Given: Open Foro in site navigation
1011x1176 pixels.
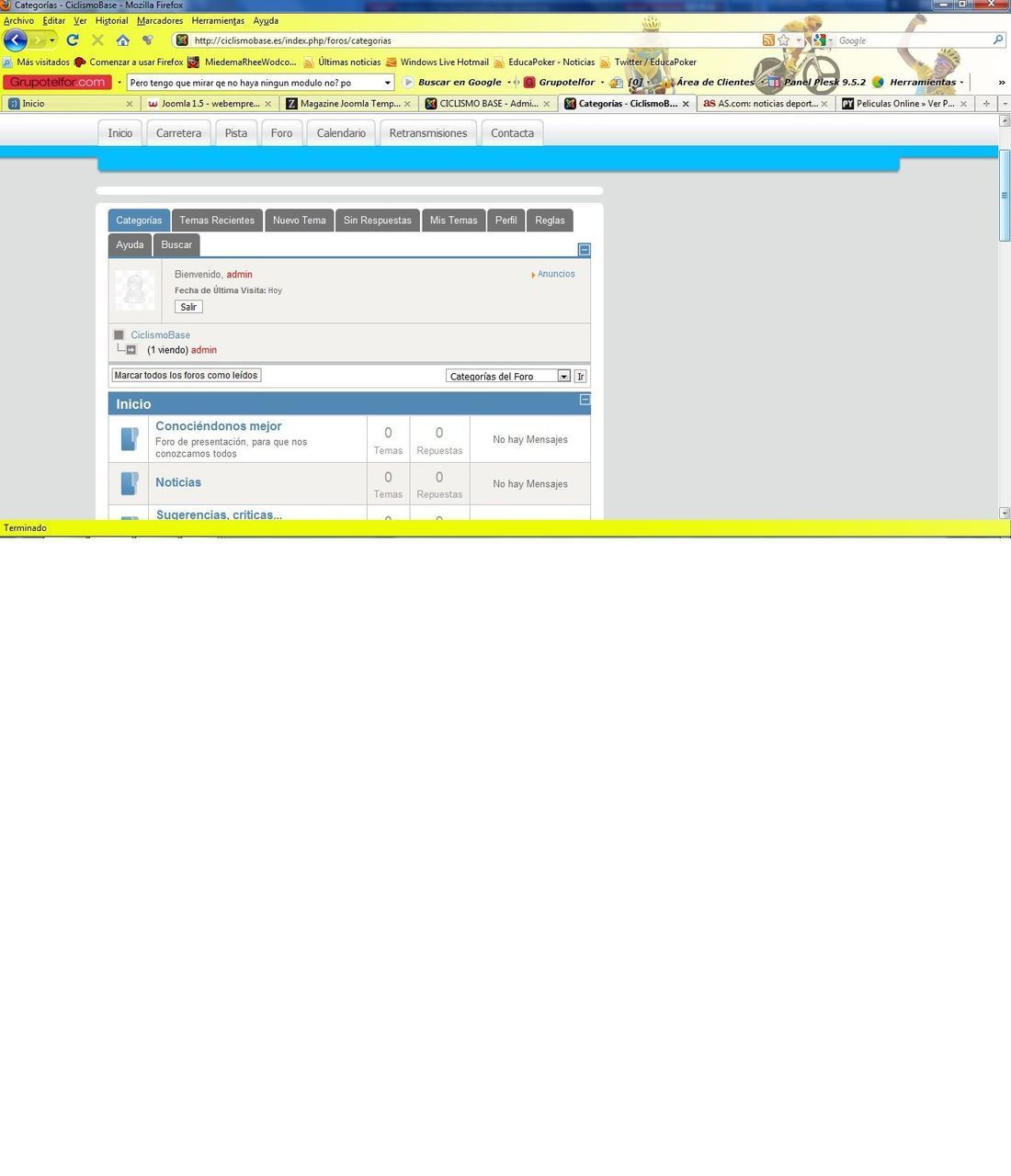Looking at the screenshot, I should pos(281,133).
